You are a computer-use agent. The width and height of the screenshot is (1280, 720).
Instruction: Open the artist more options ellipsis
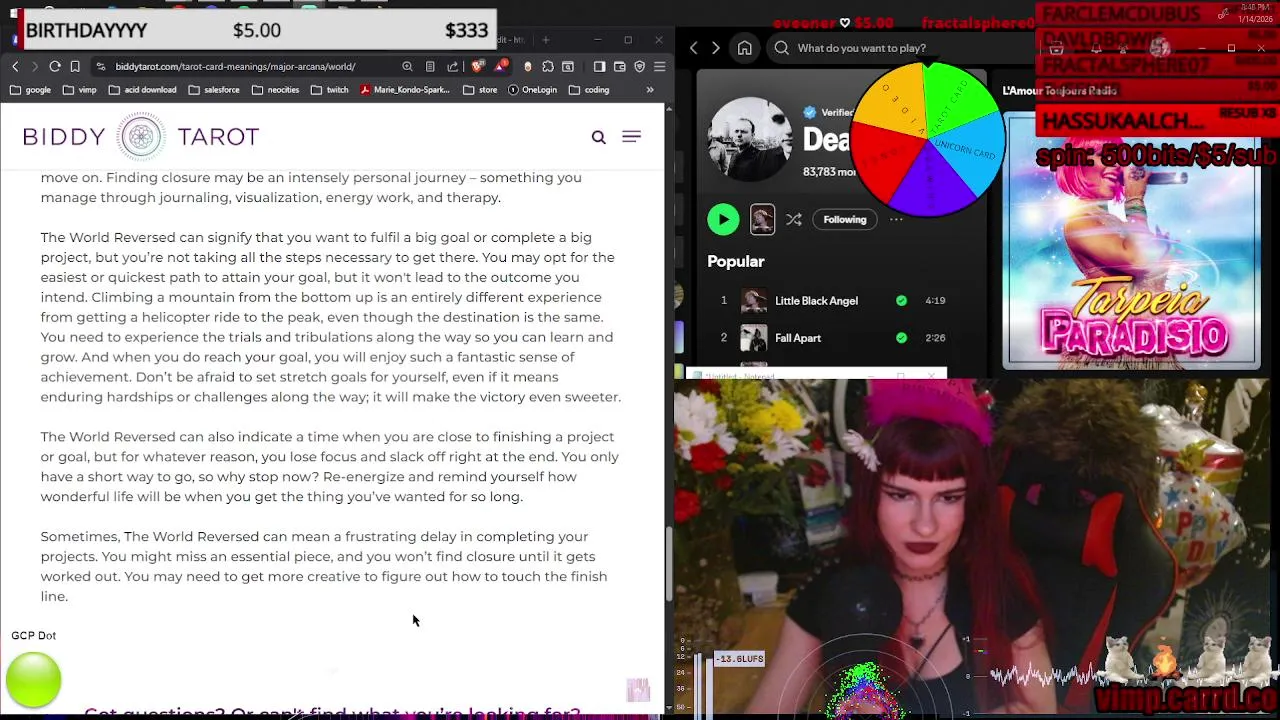(x=896, y=220)
